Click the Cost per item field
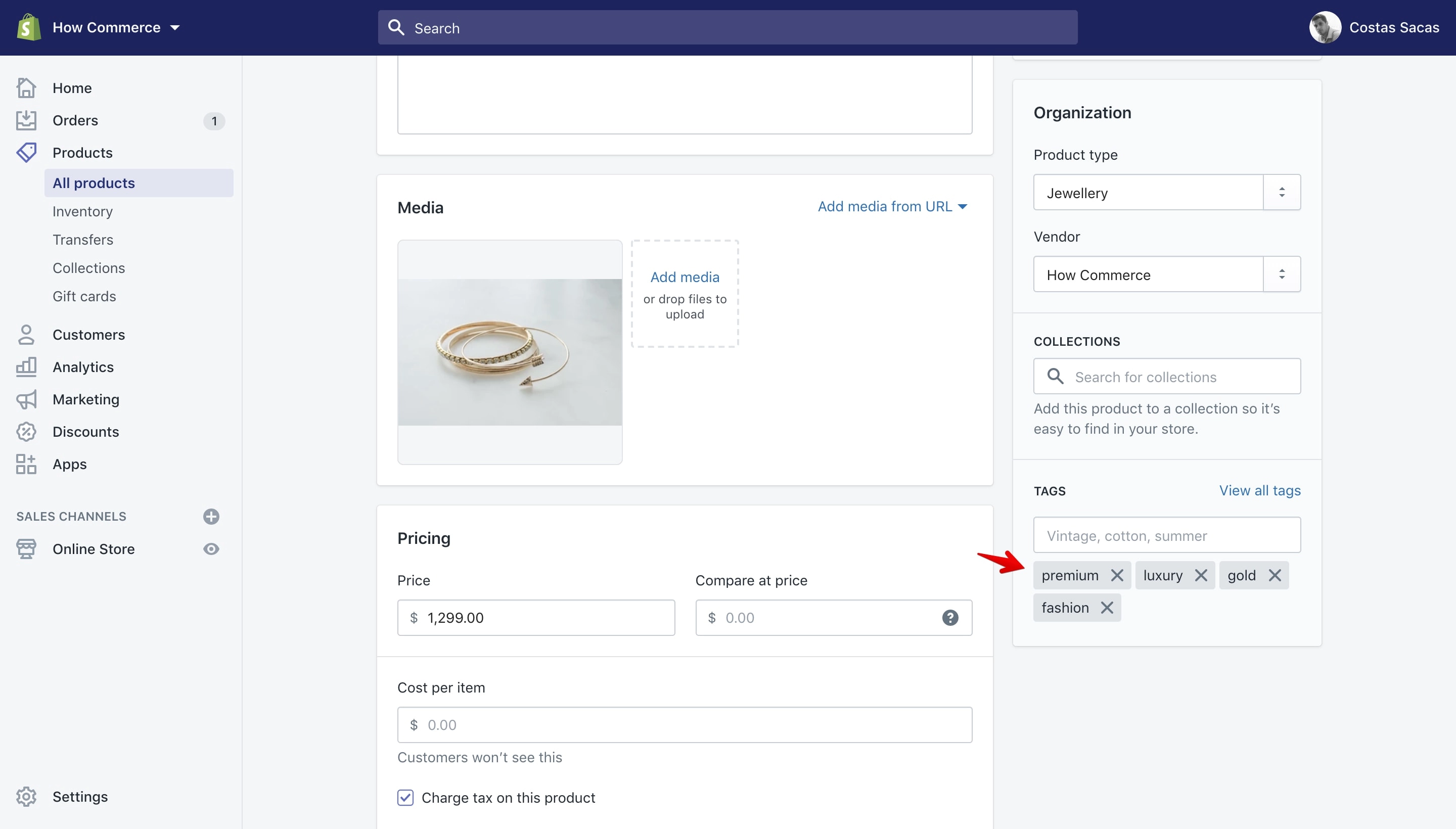Viewport: 1456px width, 829px height. point(685,725)
